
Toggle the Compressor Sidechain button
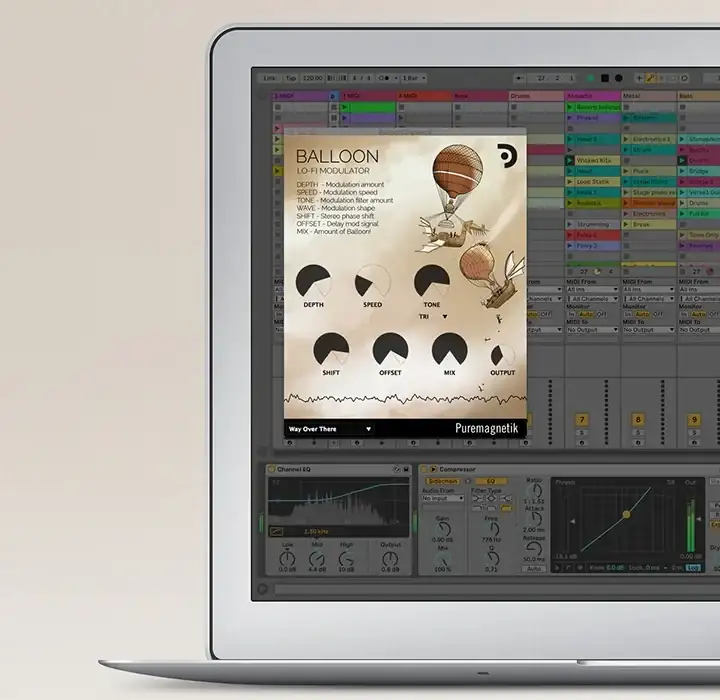[x=443, y=481]
